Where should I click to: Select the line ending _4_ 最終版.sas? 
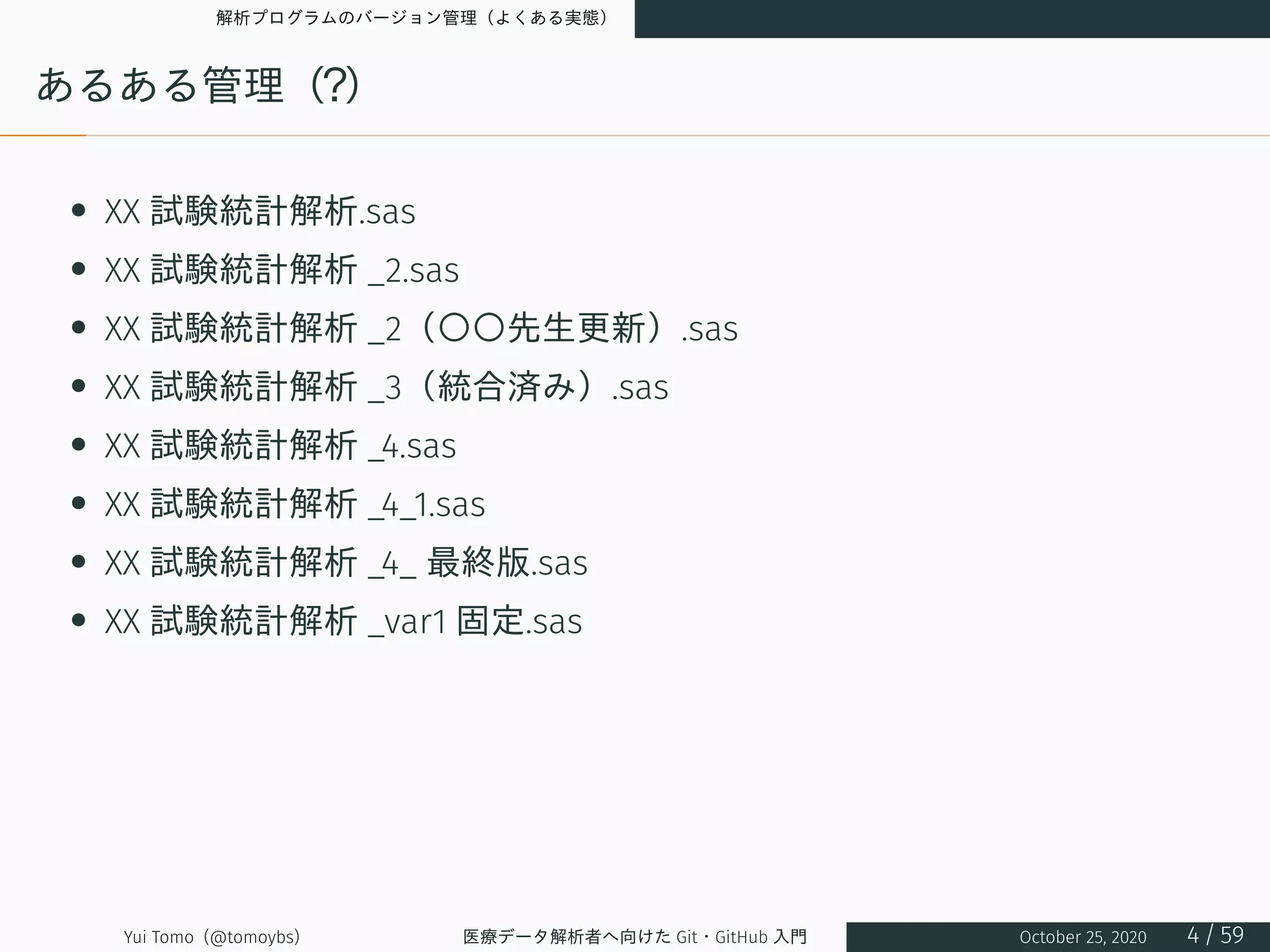[346, 562]
